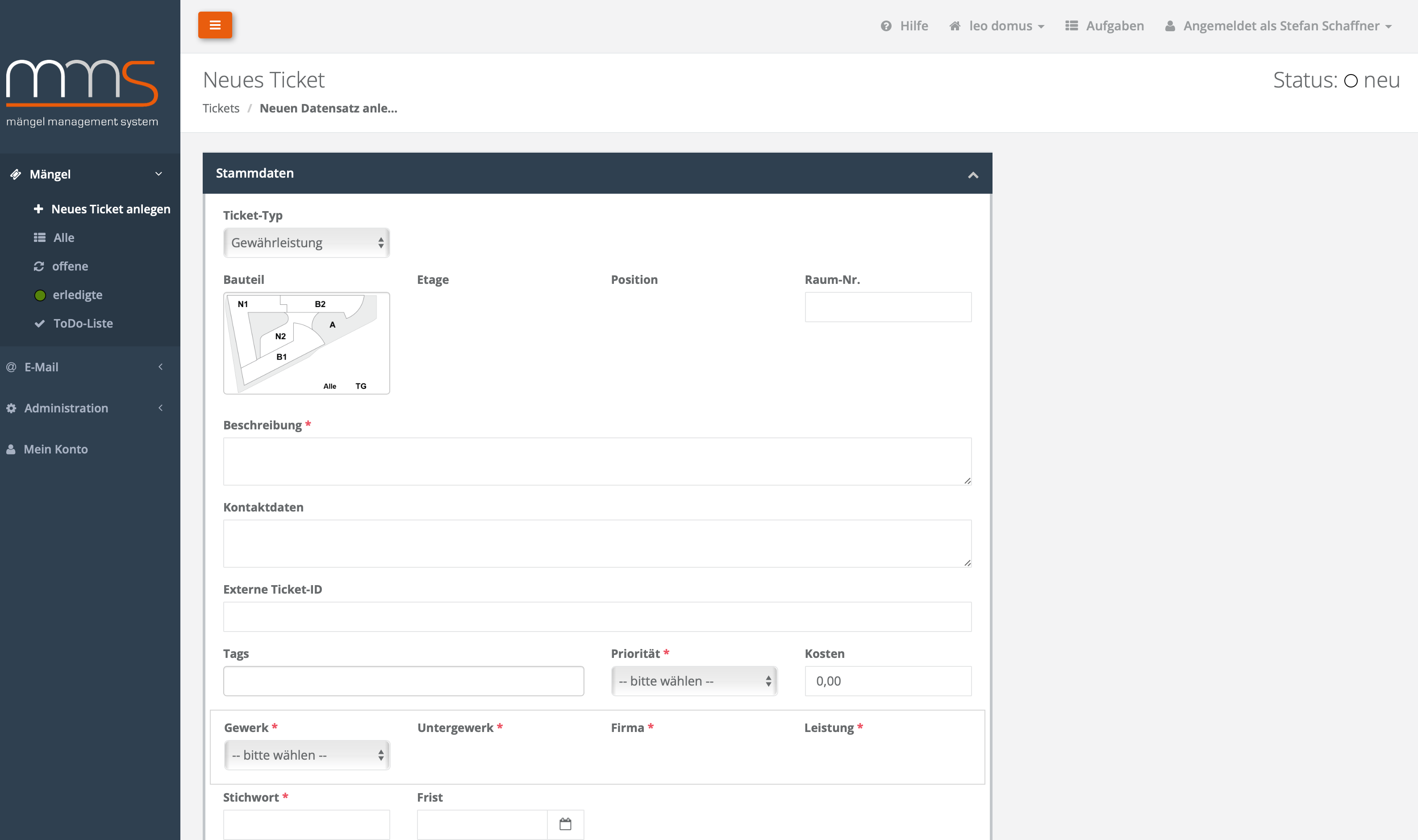Click the 'Neuen Datensatz anle...' breadcrumb text
The height and width of the screenshot is (840, 1418).
pos(328,108)
